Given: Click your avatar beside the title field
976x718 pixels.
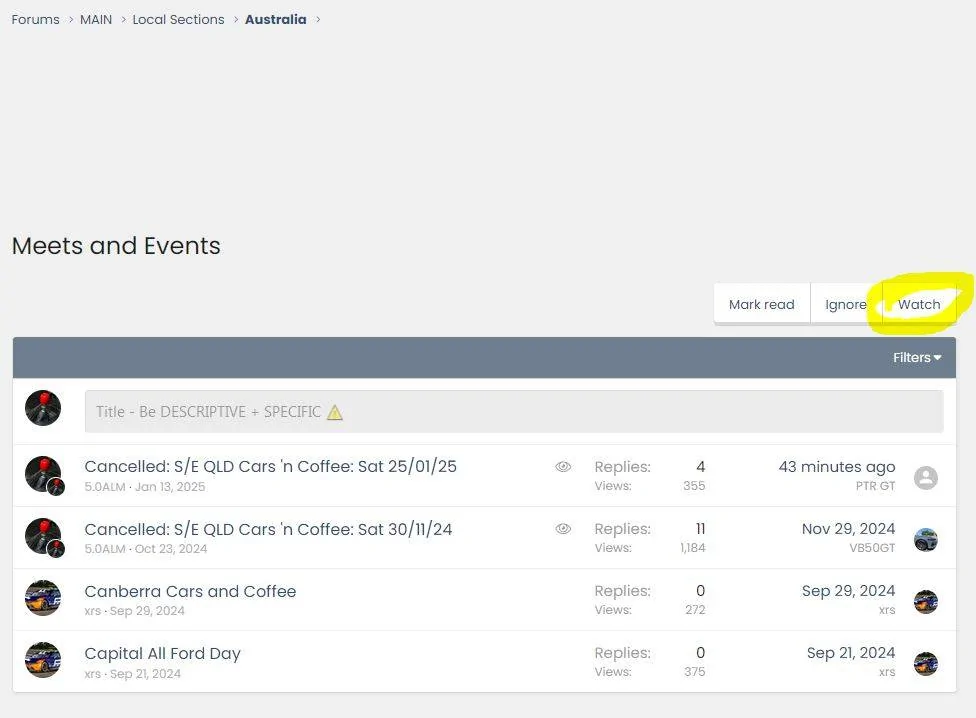Looking at the screenshot, I should [43, 408].
